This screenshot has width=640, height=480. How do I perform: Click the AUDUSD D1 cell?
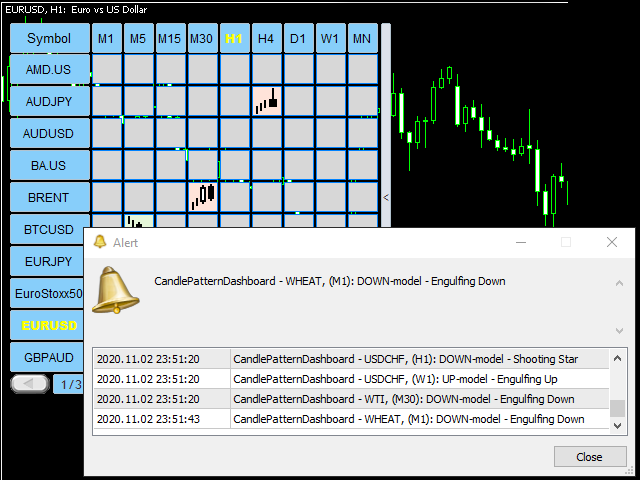pyautogui.click(x=299, y=133)
